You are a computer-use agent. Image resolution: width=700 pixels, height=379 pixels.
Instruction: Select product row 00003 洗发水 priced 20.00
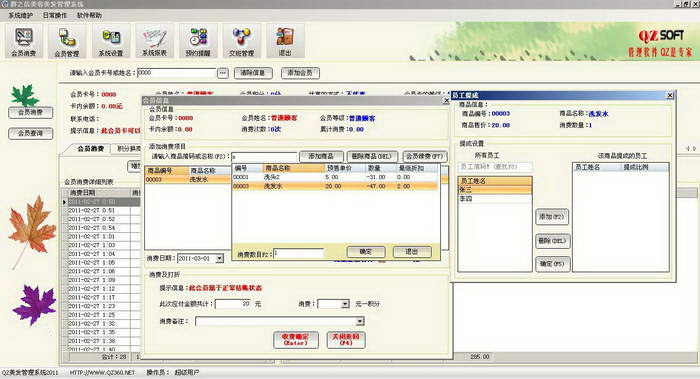click(x=335, y=186)
